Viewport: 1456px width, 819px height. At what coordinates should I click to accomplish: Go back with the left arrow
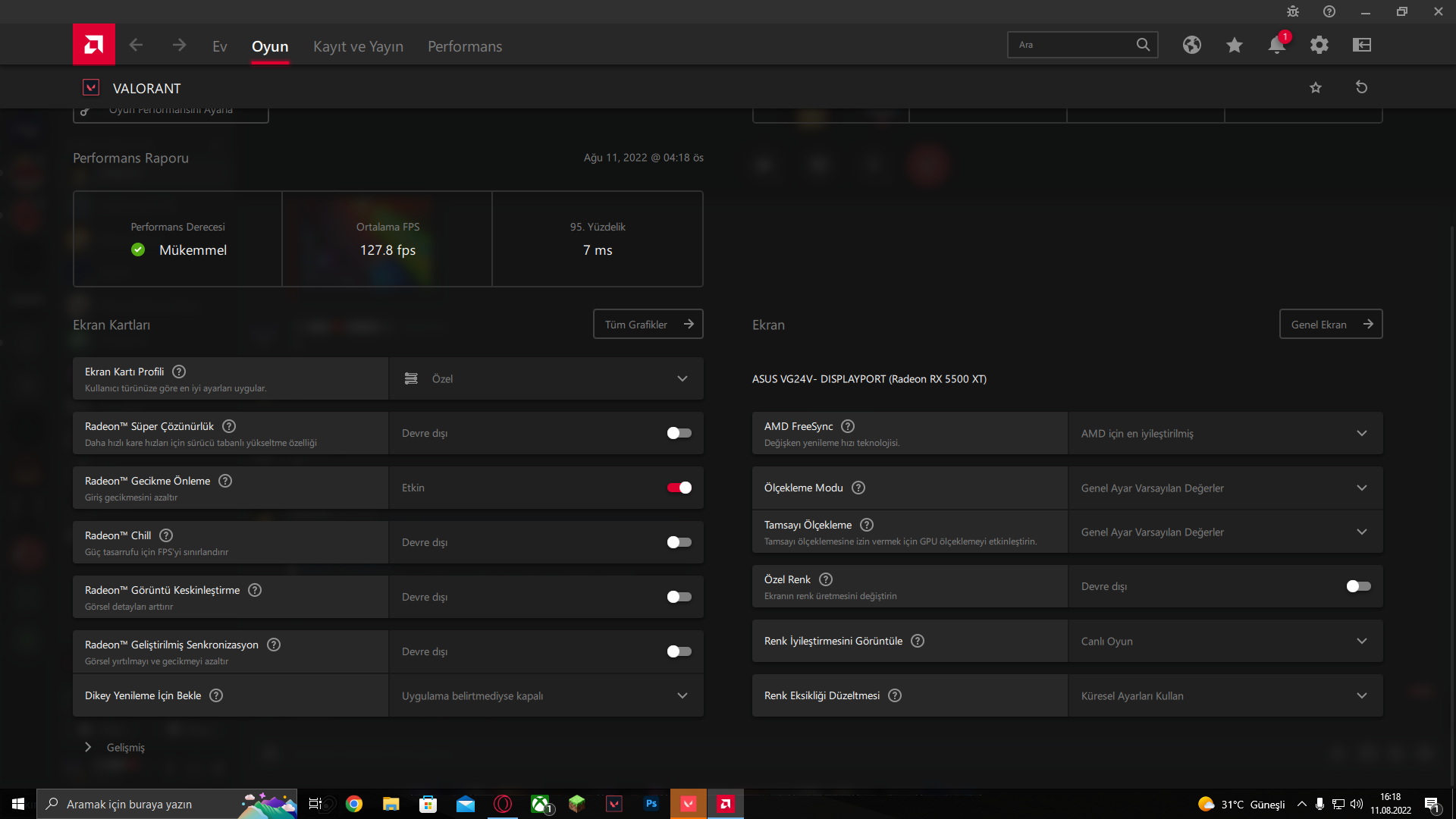click(x=136, y=45)
